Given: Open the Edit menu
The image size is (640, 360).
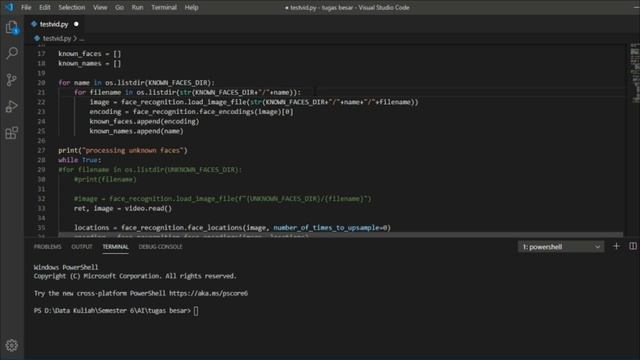Looking at the screenshot, I should click(44, 7).
